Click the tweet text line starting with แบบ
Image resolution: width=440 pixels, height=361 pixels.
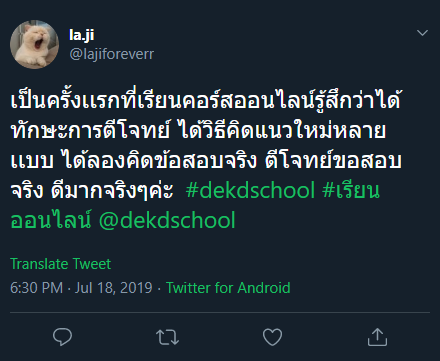point(206,160)
